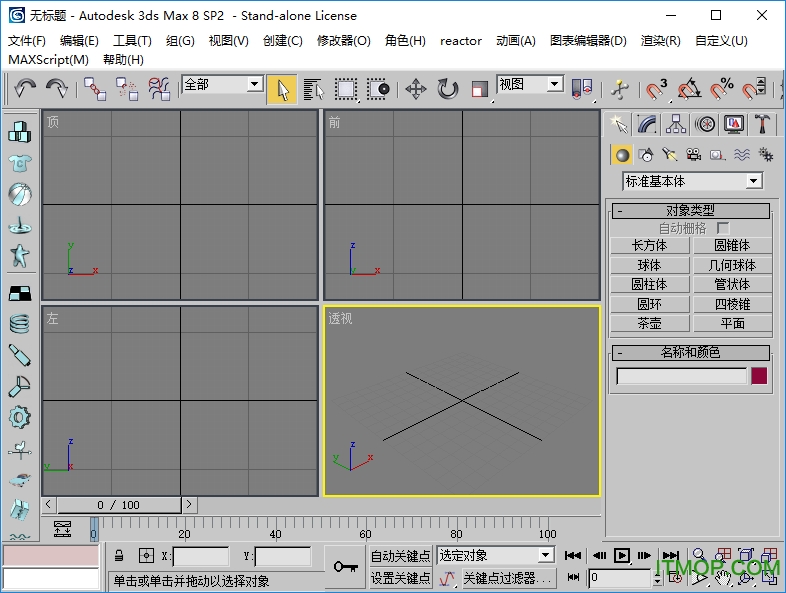Viewport: 786px width, 593px height.
Task: Switch to Cameras category icon
Action: pos(694,154)
